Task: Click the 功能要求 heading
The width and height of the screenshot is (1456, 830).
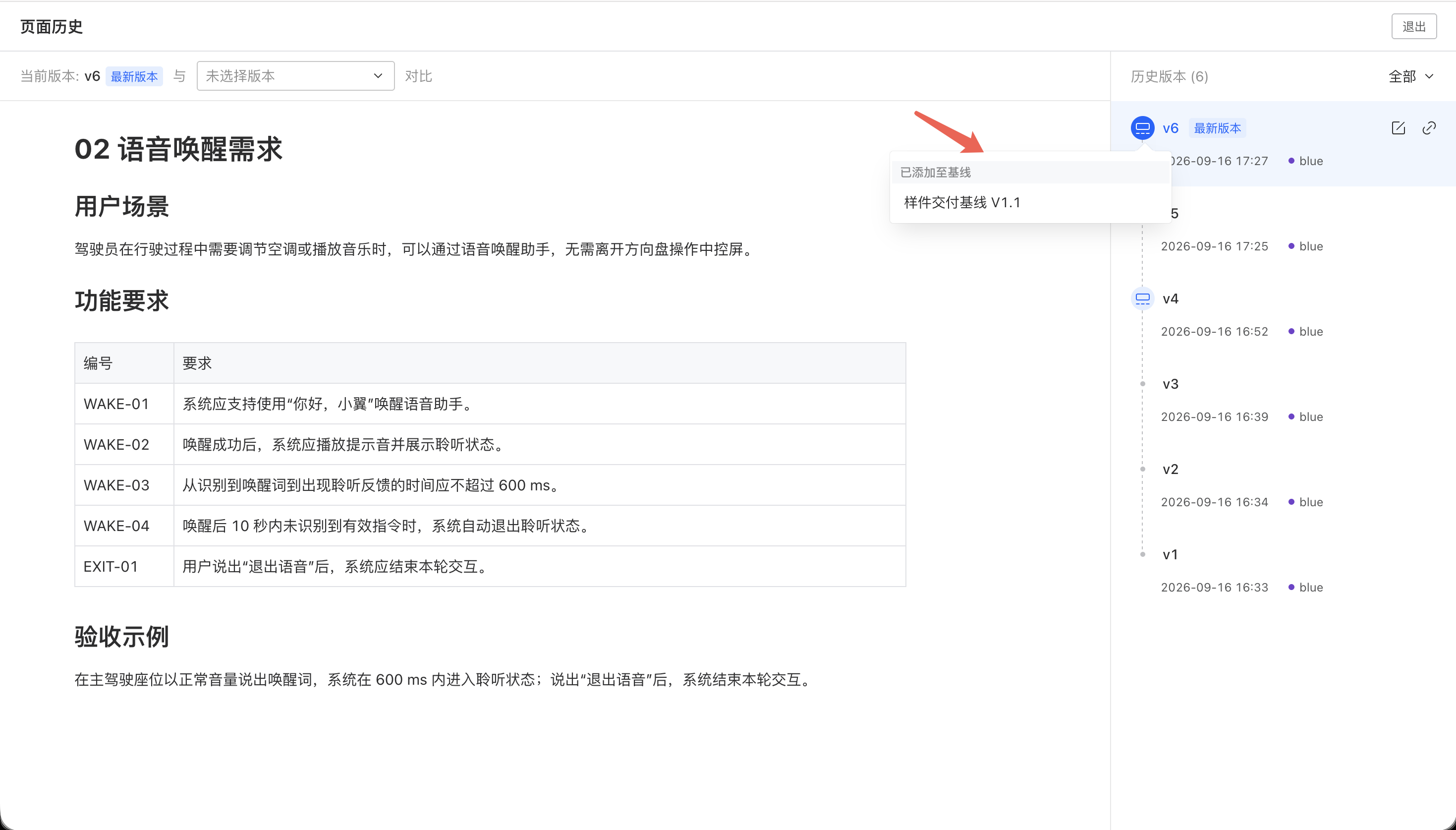Action: [121, 300]
